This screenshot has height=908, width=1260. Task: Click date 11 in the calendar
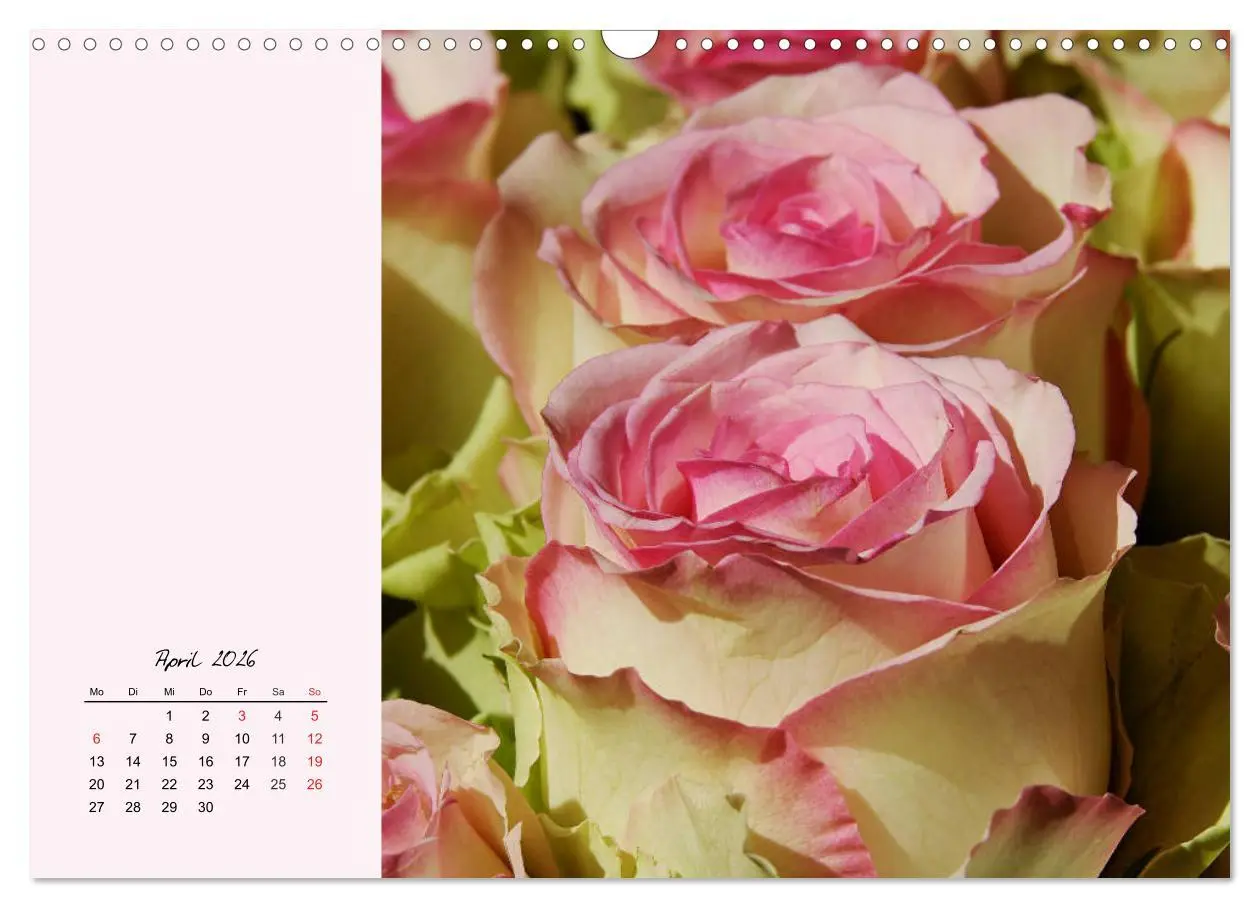(x=278, y=739)
